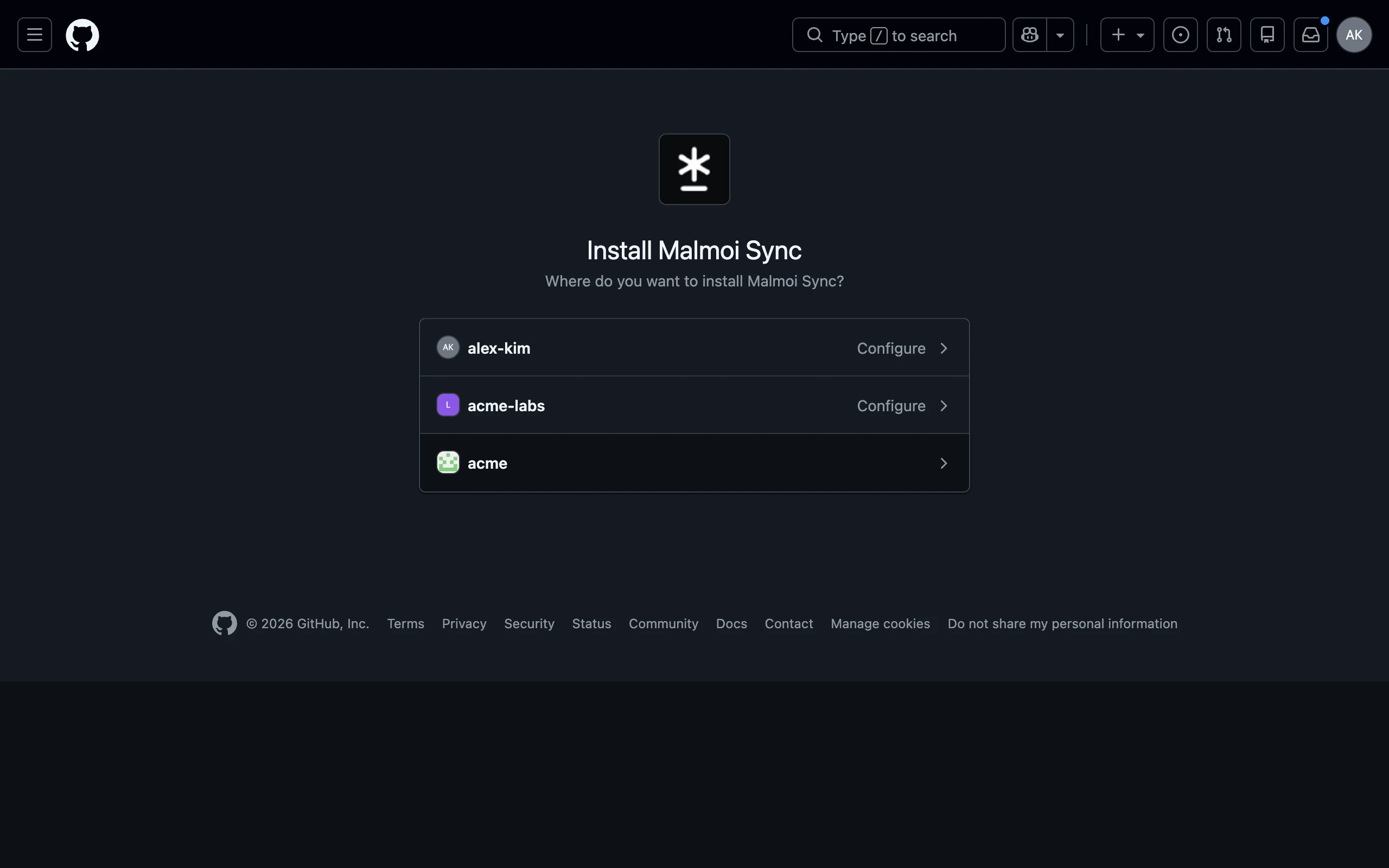
Task: Click the alex-kim AK avatar
Action: (448, 347)
